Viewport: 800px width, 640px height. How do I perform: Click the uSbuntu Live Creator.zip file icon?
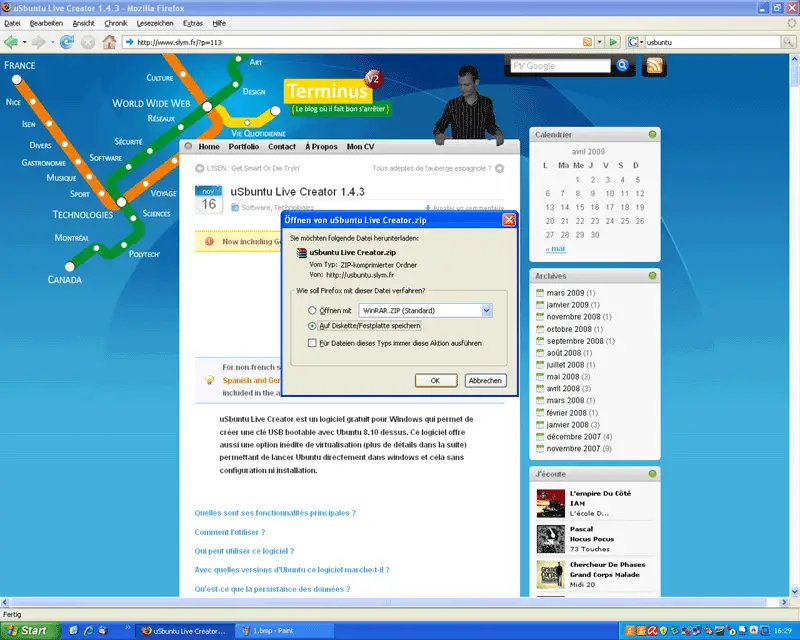click(302, 253)
